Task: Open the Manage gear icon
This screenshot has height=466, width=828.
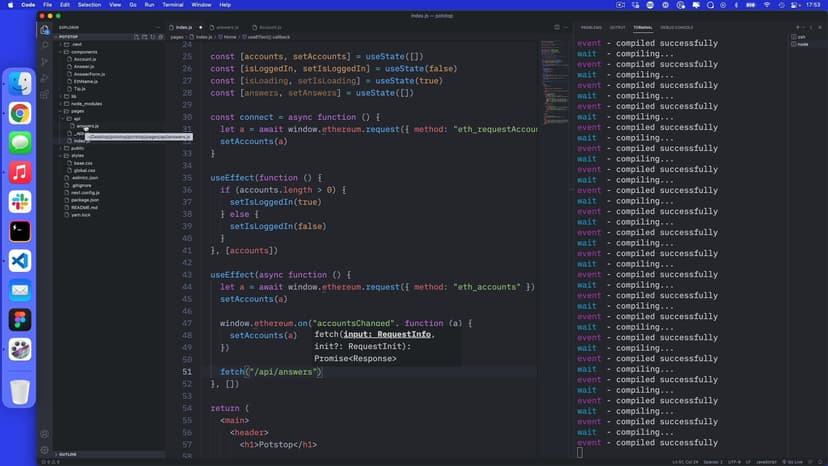Action: tap(45, 451)
